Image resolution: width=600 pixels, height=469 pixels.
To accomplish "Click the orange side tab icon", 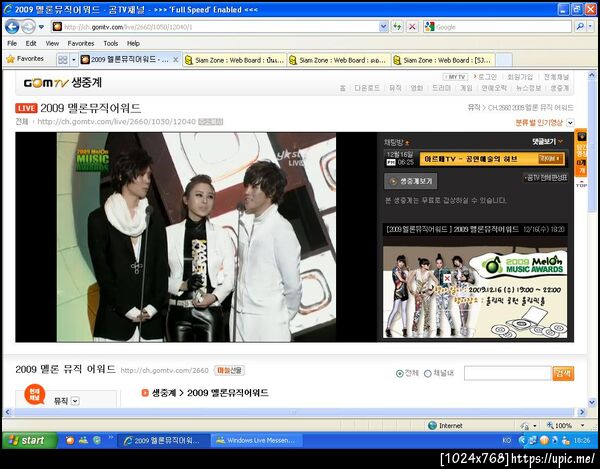I will pos(581,137).
